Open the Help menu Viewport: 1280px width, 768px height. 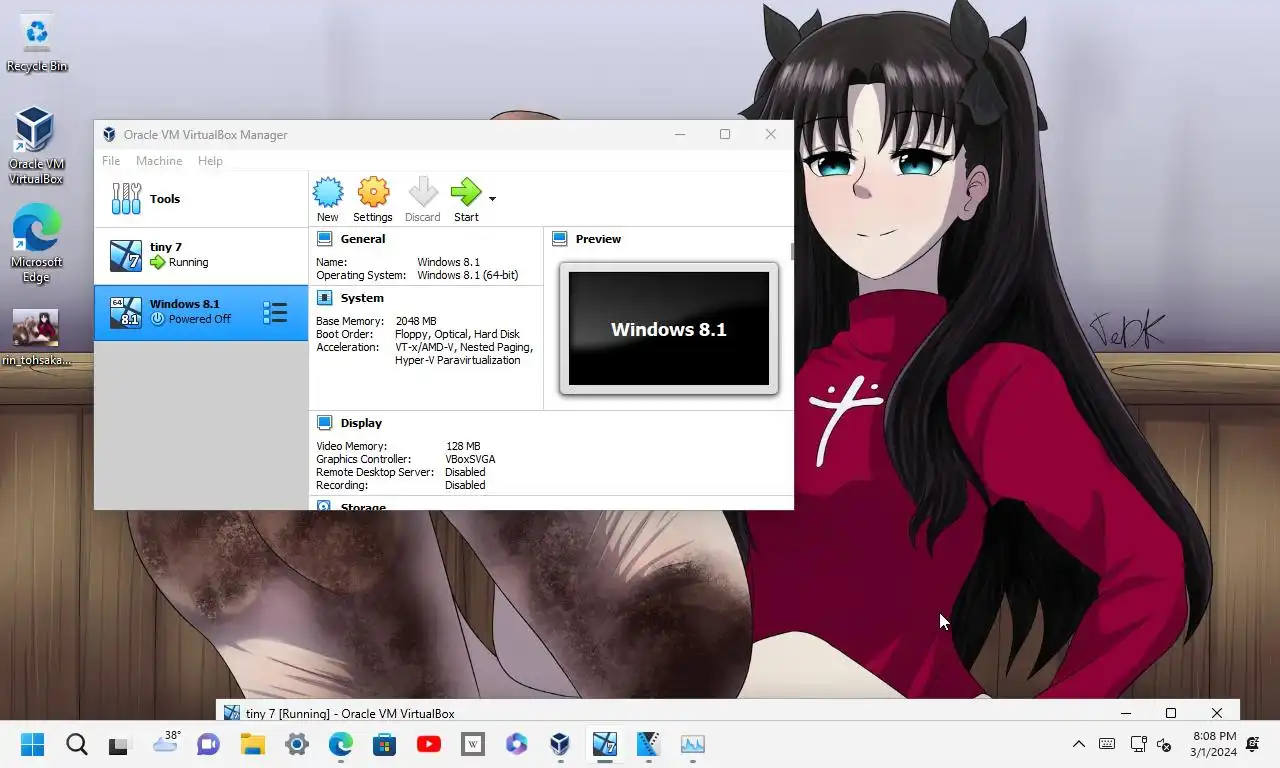[210, 161]
